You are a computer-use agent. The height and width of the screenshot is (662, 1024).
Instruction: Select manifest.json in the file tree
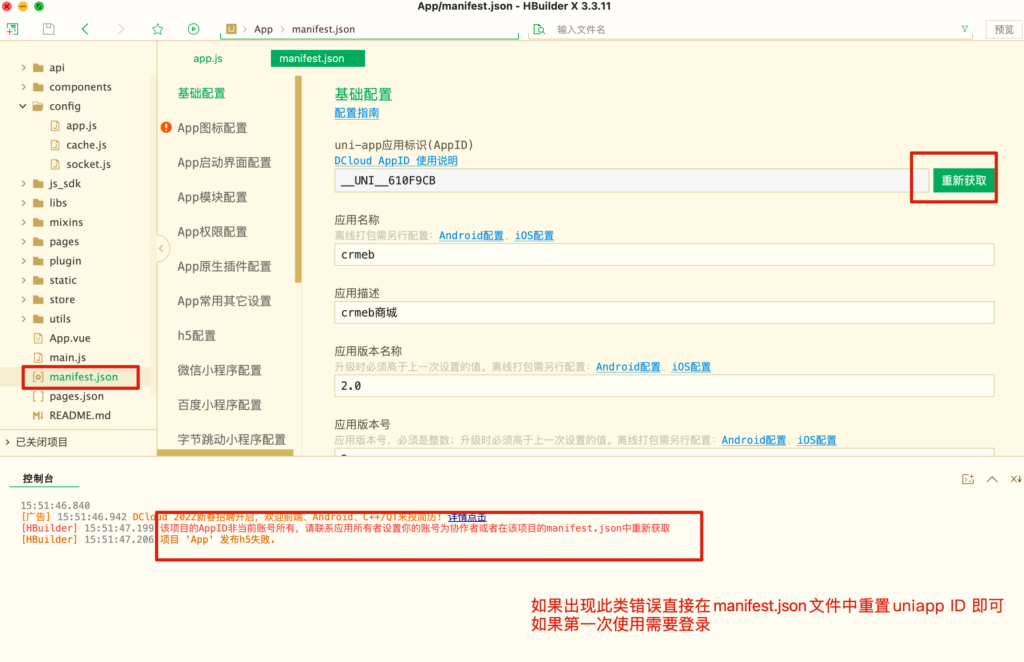point(84,377)
